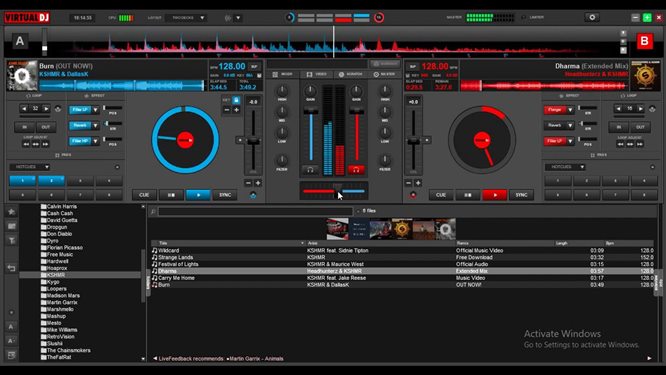Open deck B Flanger effect dropdown arrow
Viewport: 666px width, 375px height.
coord(570,110)
